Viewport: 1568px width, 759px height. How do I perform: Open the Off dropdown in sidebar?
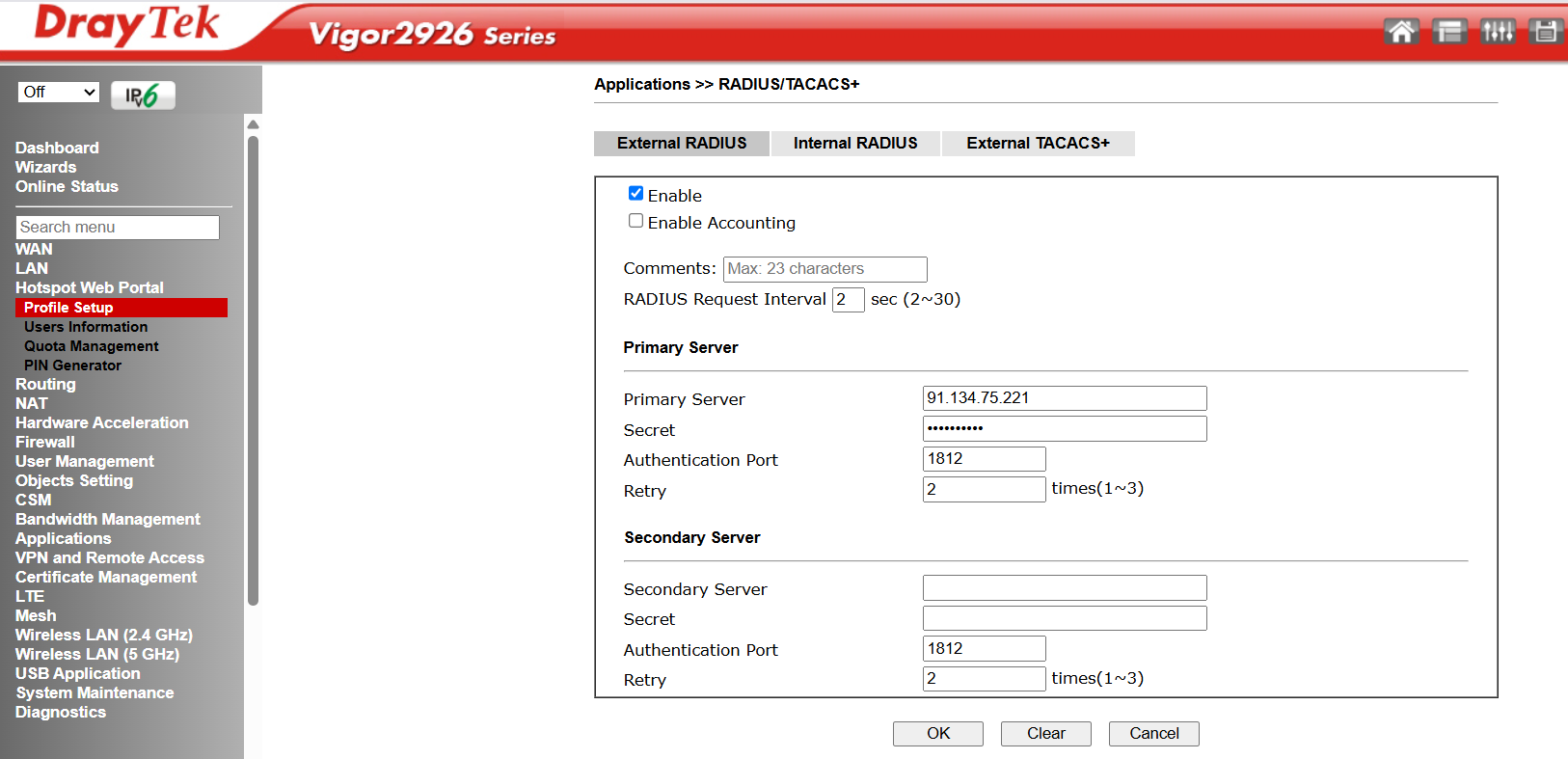click(59, 92)
